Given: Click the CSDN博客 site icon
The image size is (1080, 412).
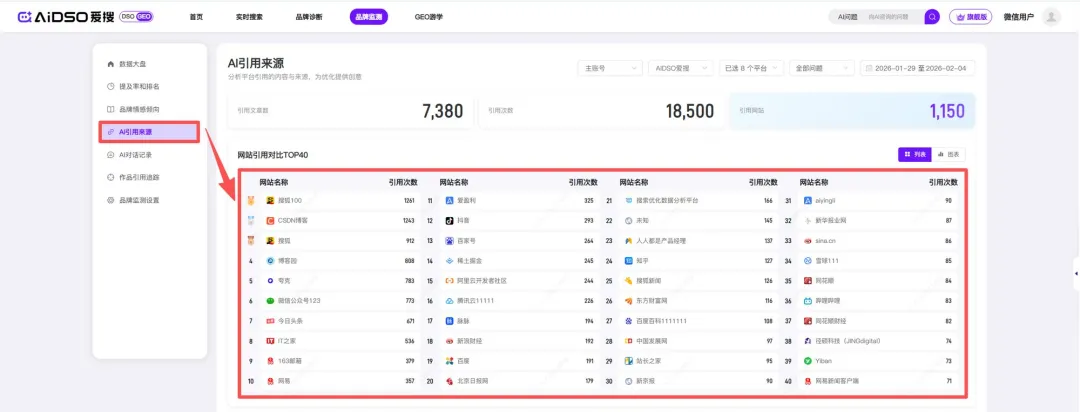Looking at the screenshot, I should 270,220.
